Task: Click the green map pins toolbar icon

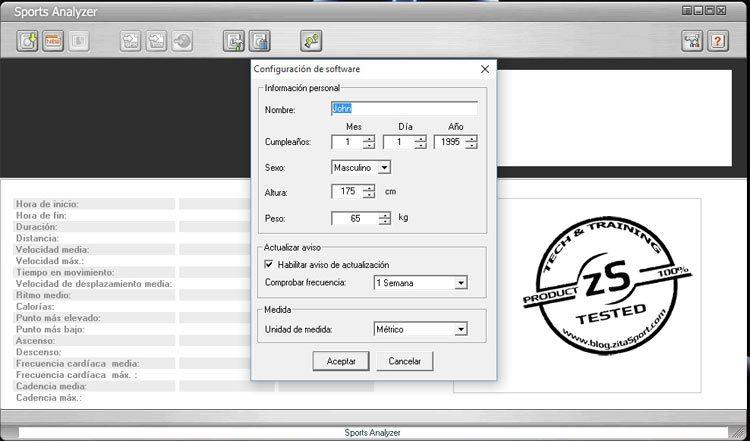Action: point(311,41)
